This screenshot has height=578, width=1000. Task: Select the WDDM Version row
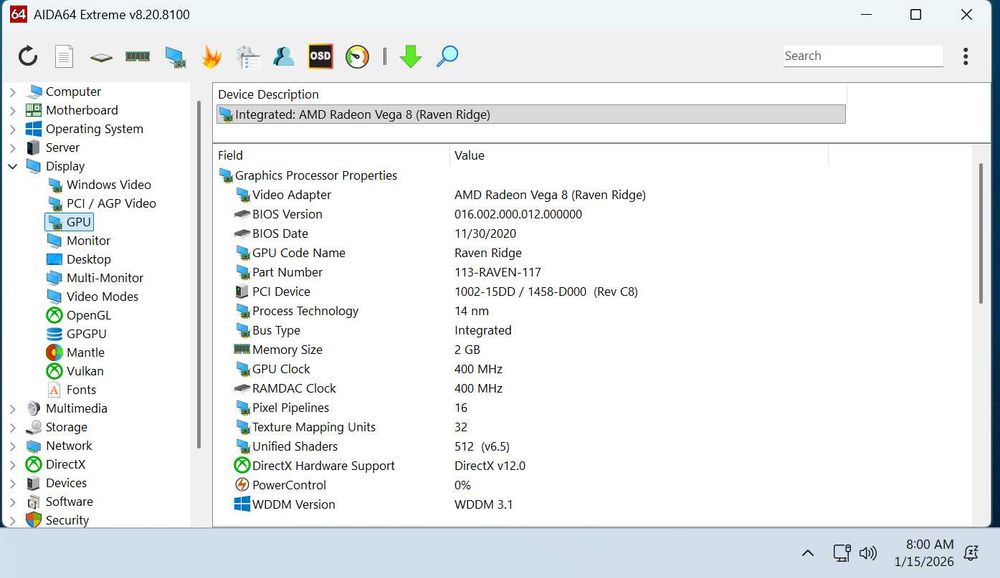click(x=374, y=504)
